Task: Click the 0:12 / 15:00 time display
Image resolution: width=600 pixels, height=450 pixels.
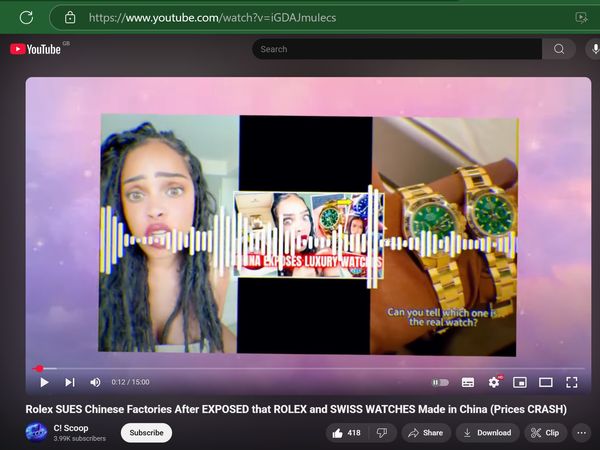Action: (x=130, y=382)
